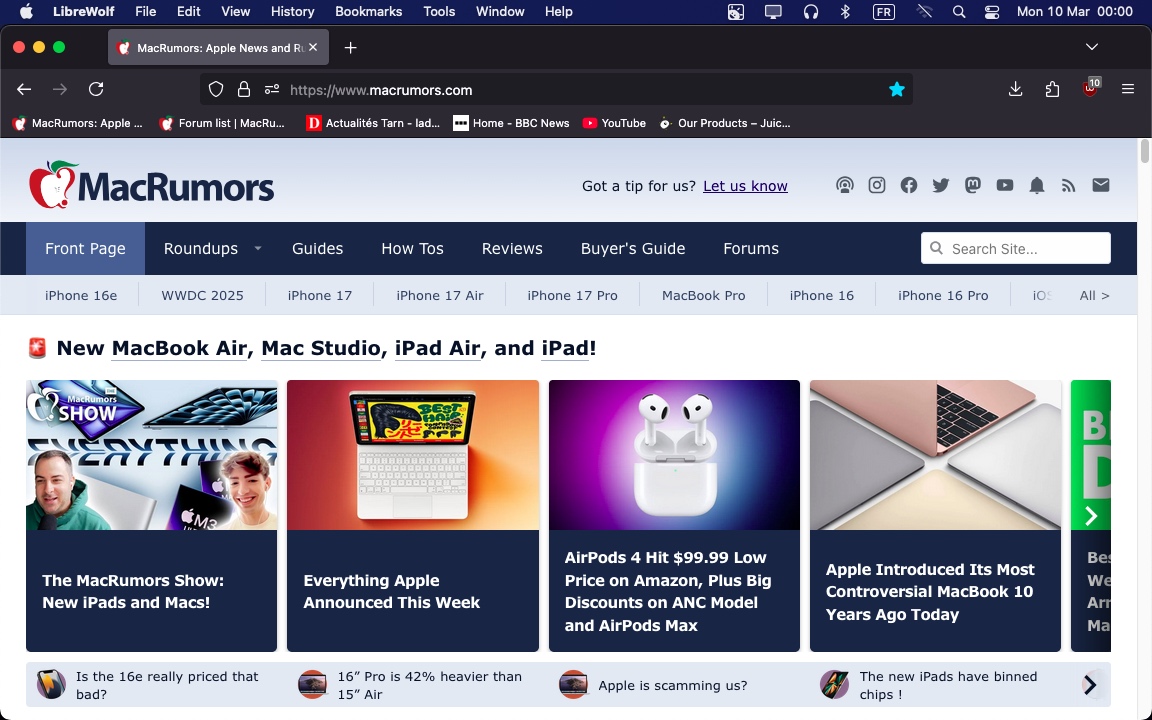The image size is (1152, 720).
Task: Toggle the bookmark star in address bar
Action: click(896, 90)
